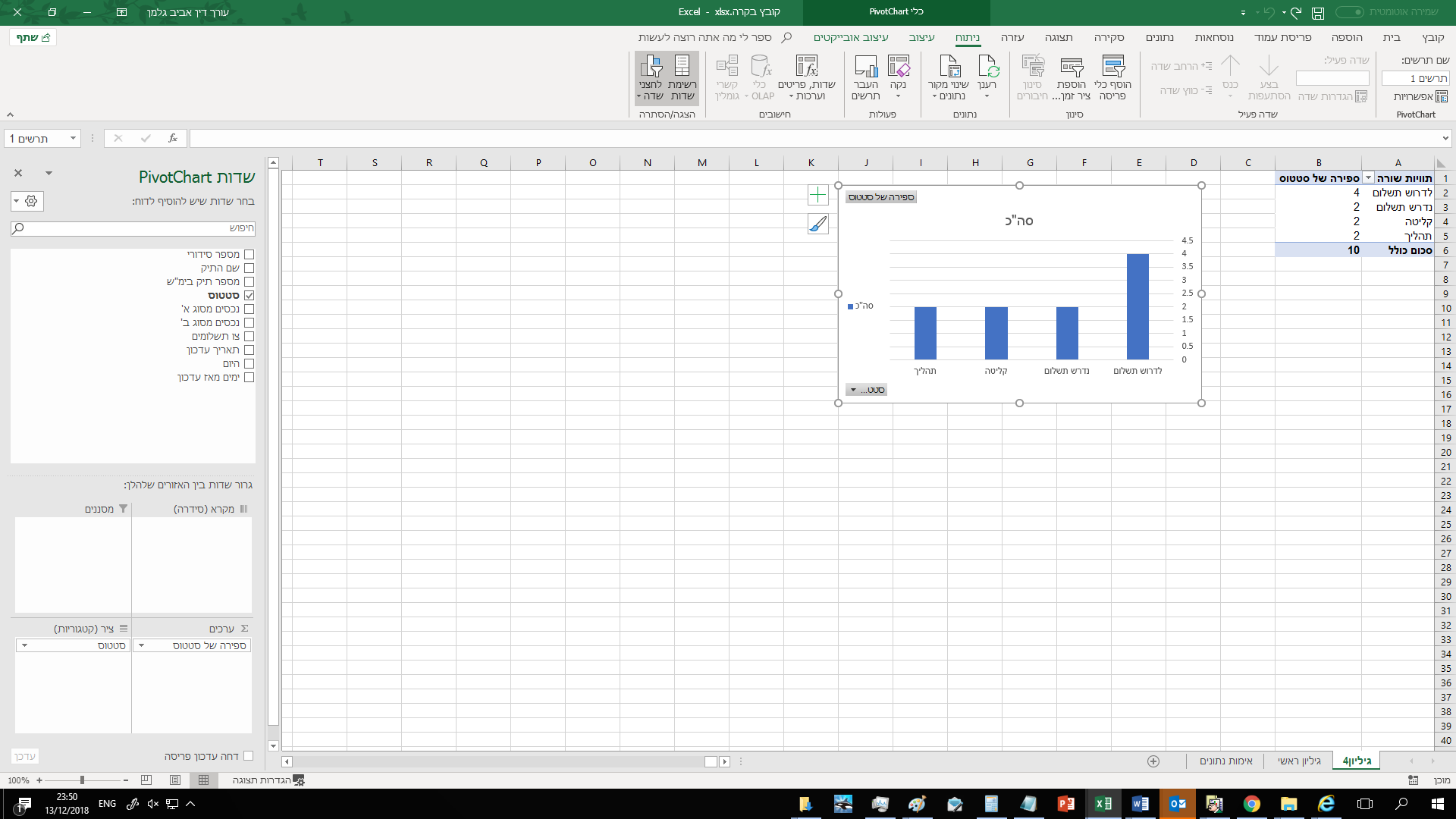Uncheck the סטטוס field checkbox
Image resolution: width=1456 pixels, height=819 pixels.
click(249, 296)
